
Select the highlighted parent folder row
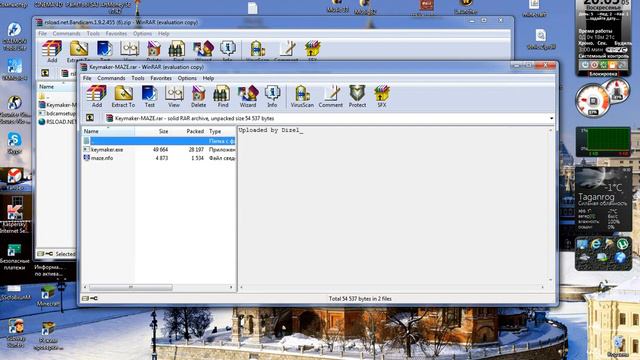tap(159, 141)
